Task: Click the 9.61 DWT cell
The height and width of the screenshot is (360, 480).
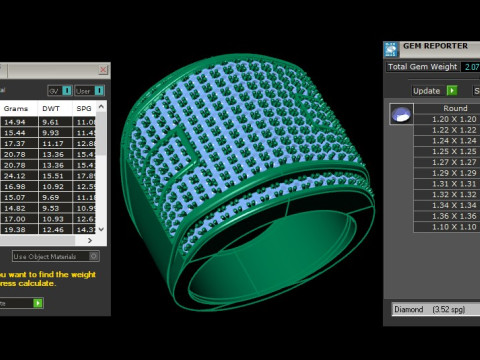Action: (55, 122)
